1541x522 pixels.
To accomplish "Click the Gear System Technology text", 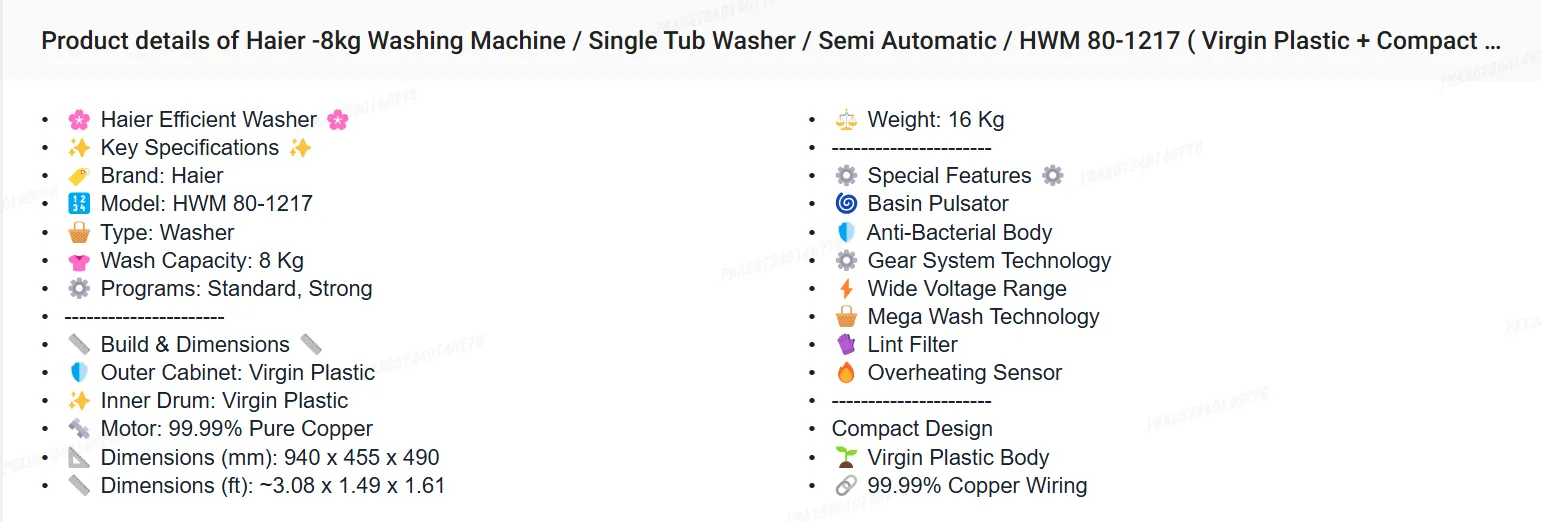I will (989, 261).
